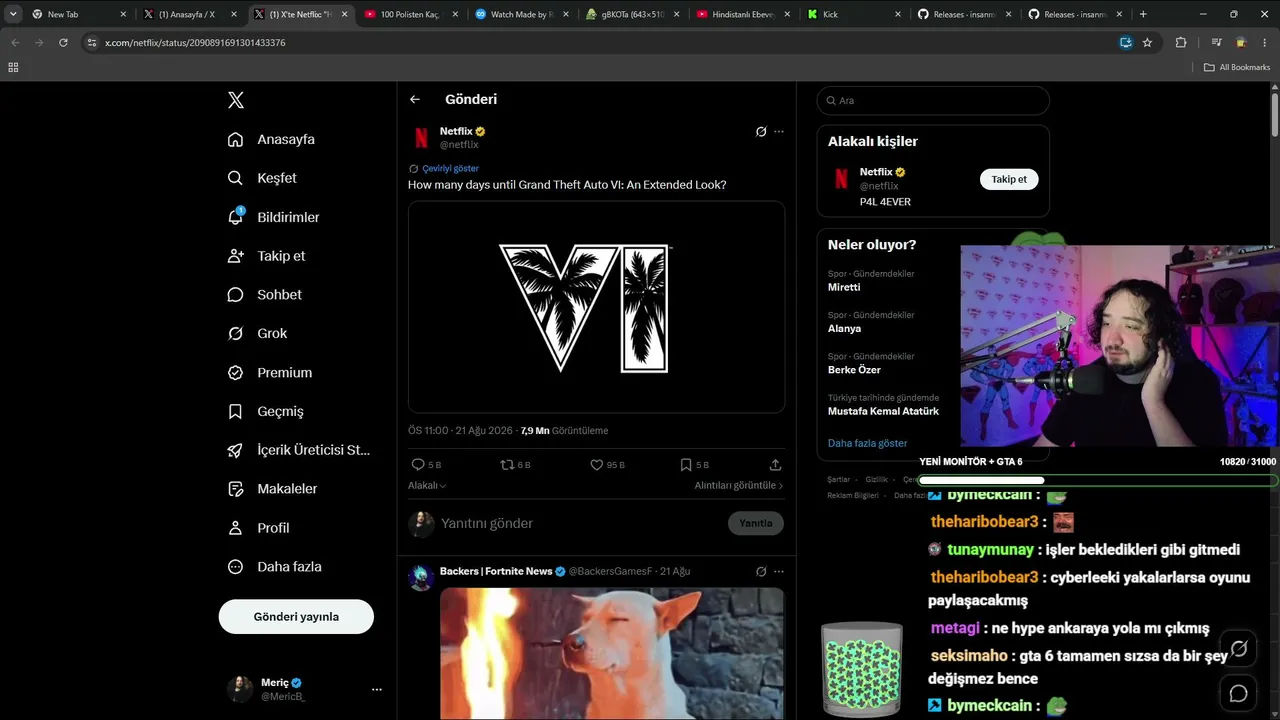Open the apps grid in bookmarks bar
Image resolution: width=1280 pixels, height=720 pixels.
click(x=13, y=67)
